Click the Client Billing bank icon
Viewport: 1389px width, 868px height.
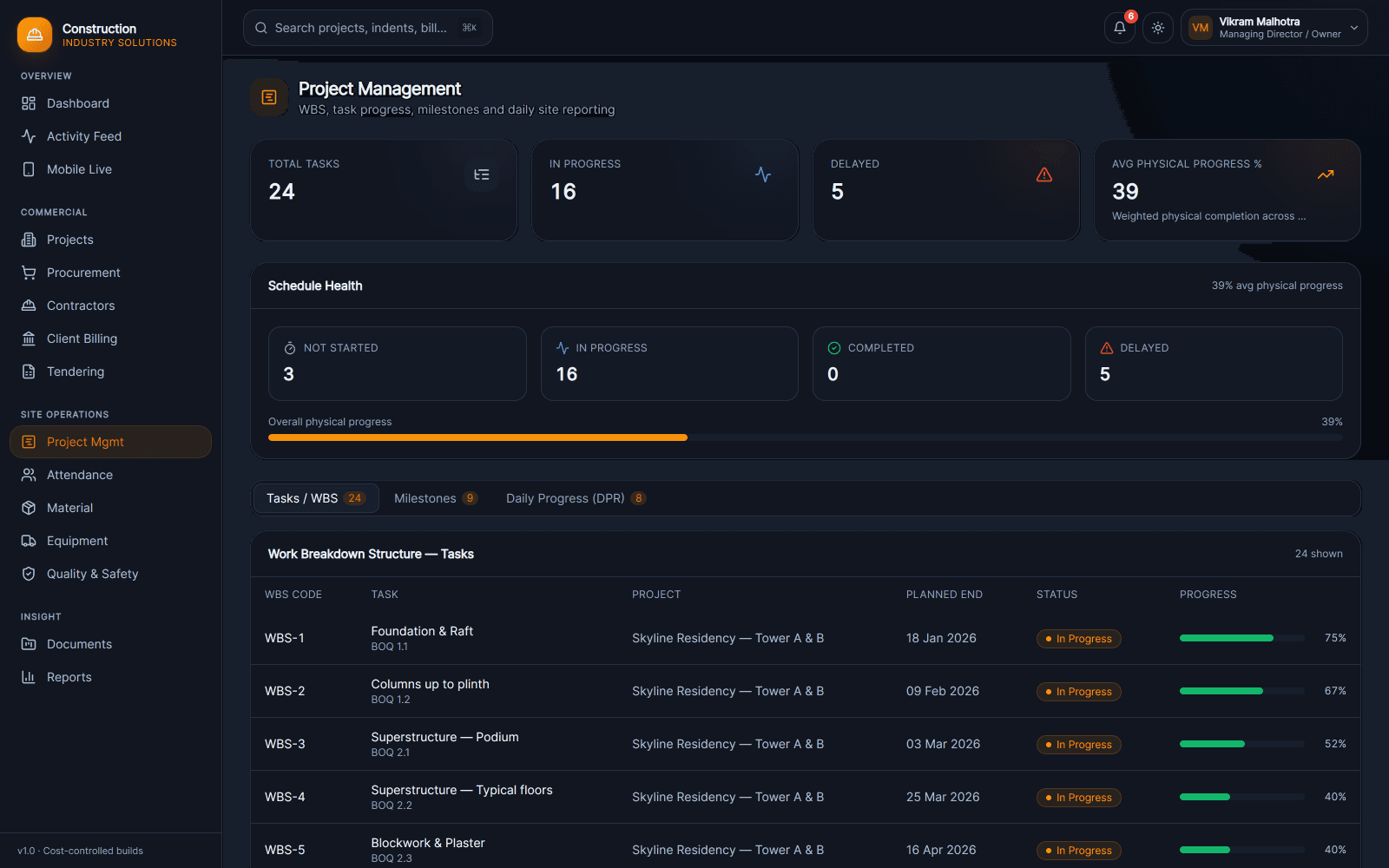point(29,339)
